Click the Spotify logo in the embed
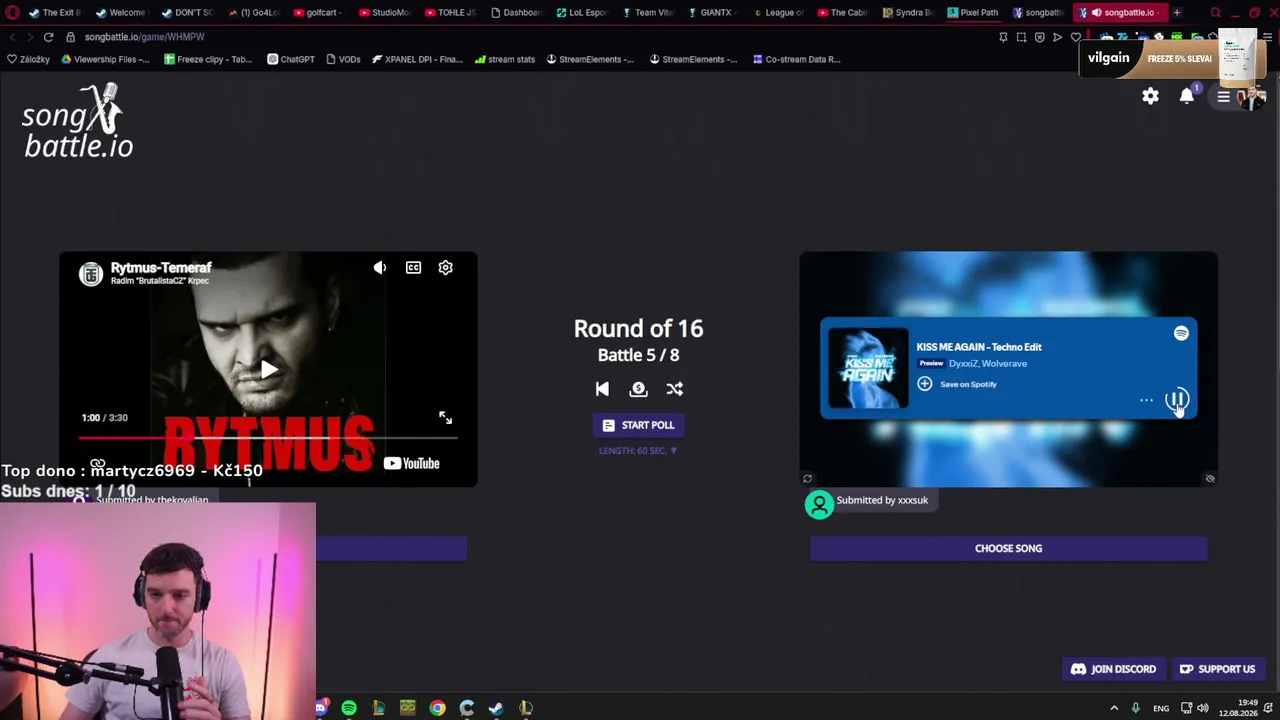The height and width of the screenshot is (720, 1280). (1181, 333)
